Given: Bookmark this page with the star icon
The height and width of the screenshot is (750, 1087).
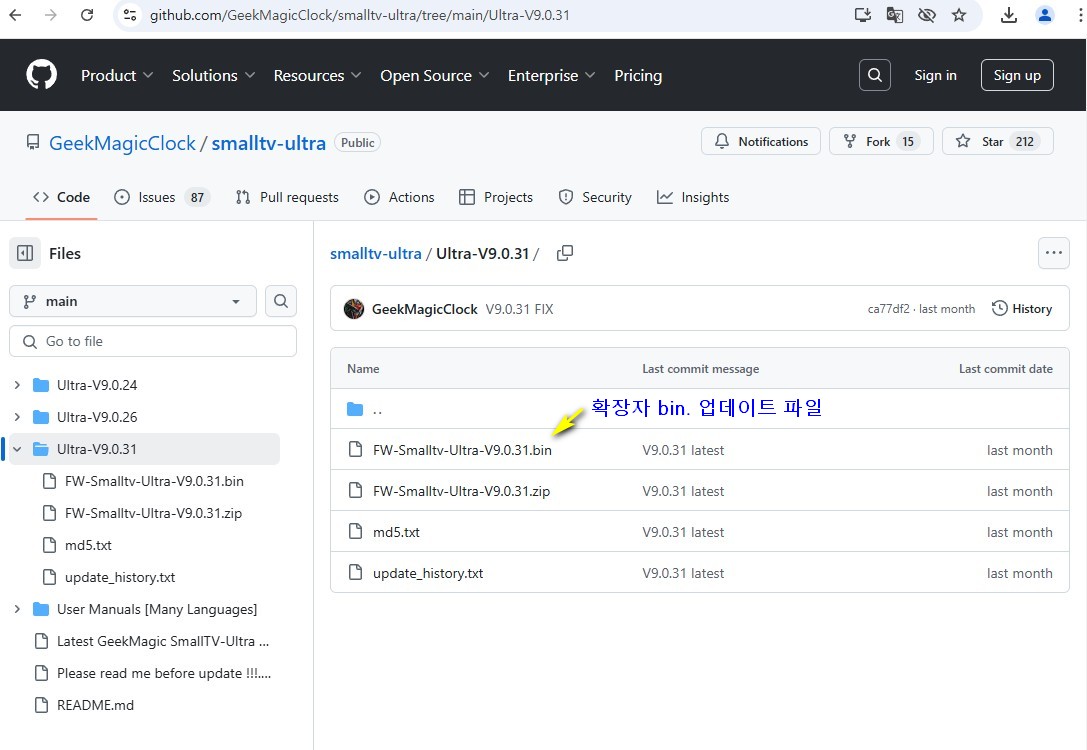Looking at the screenshot, I should 959,15.
